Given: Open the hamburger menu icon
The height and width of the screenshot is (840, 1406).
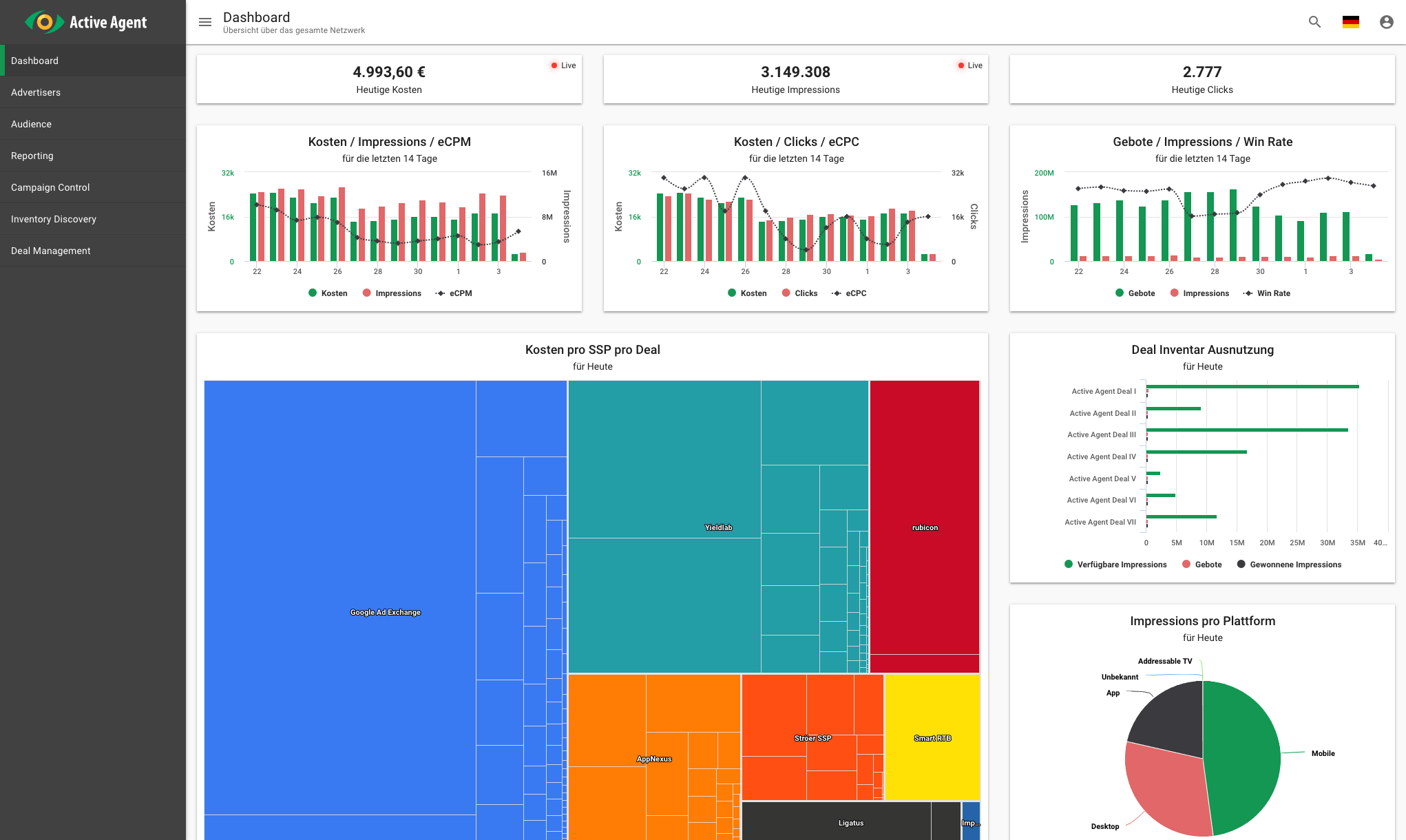Looking at the screenshot, I should 204,22.
